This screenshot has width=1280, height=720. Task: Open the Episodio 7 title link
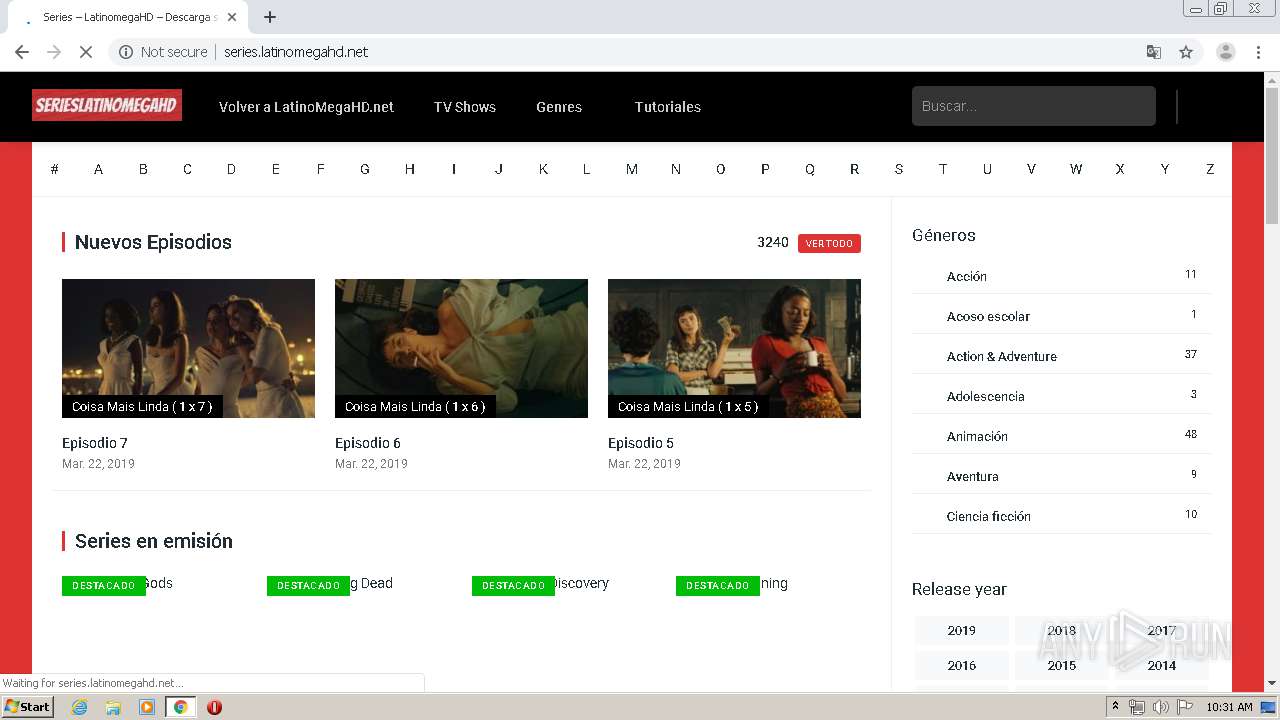click(95, 443)
